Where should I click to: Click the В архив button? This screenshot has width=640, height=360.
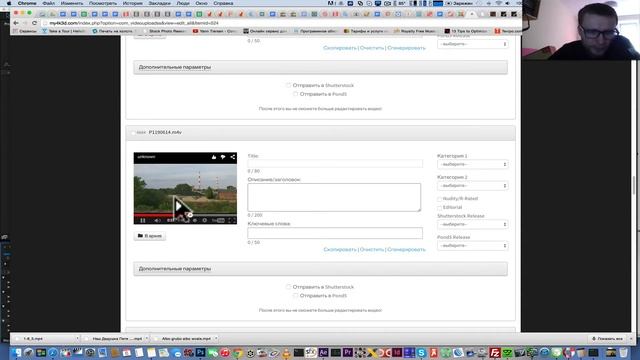(x=150, y=236)
